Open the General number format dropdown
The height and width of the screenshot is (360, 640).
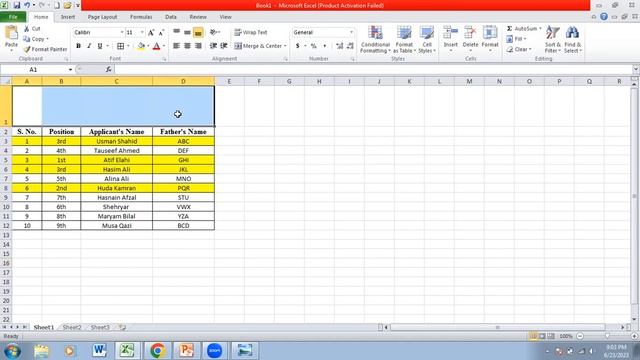pyautogui.click(x=351, y=32)
